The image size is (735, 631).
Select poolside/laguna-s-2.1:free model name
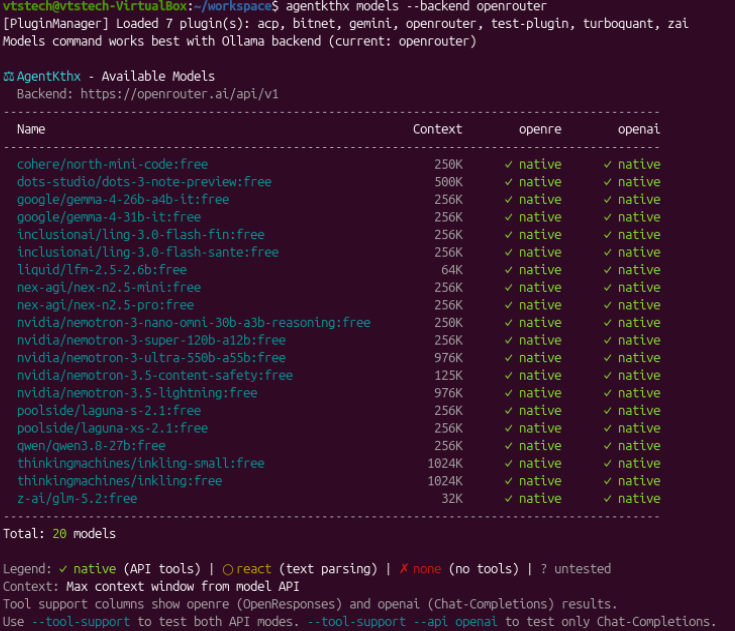(x=109, y=411)
